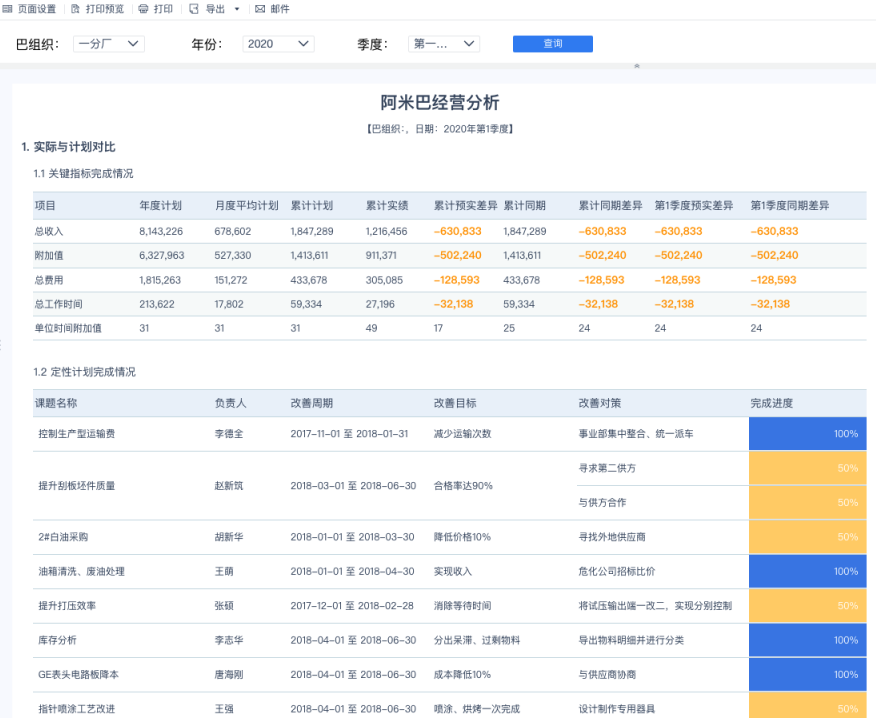Click the 总收入 row label

click(x=49, y=231)
